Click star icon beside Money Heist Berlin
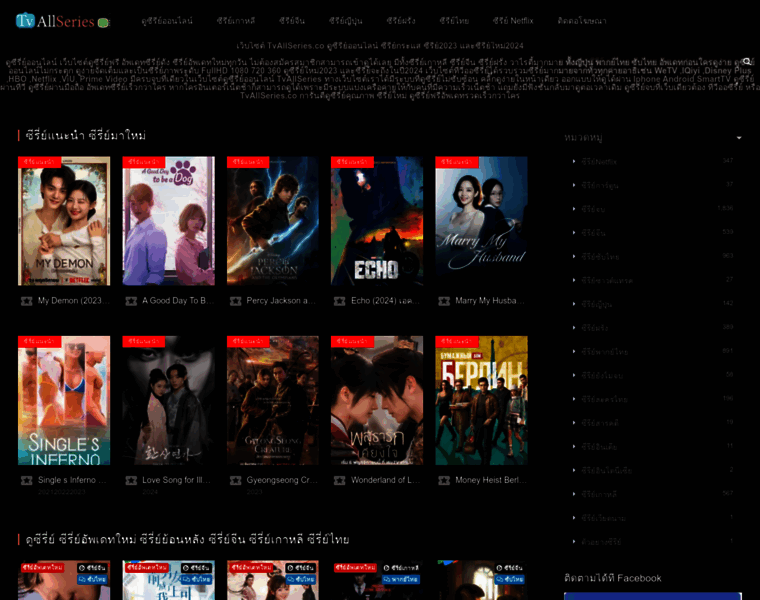The image size is (760, 600). [x=444, y=480]
